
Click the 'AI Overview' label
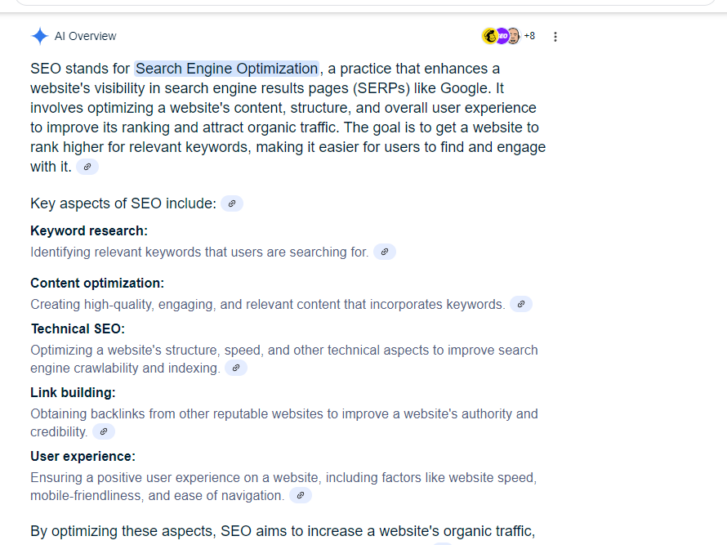[85, 36]
